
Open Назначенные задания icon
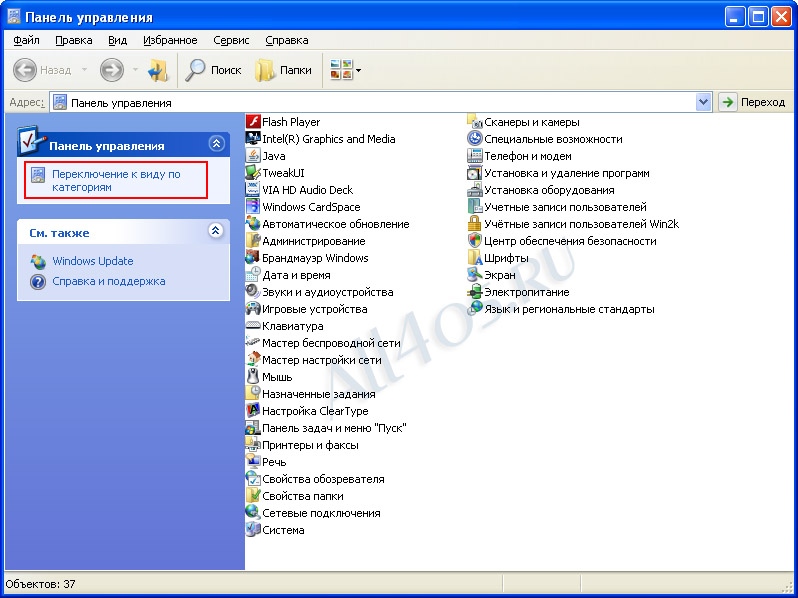point(253,394)
